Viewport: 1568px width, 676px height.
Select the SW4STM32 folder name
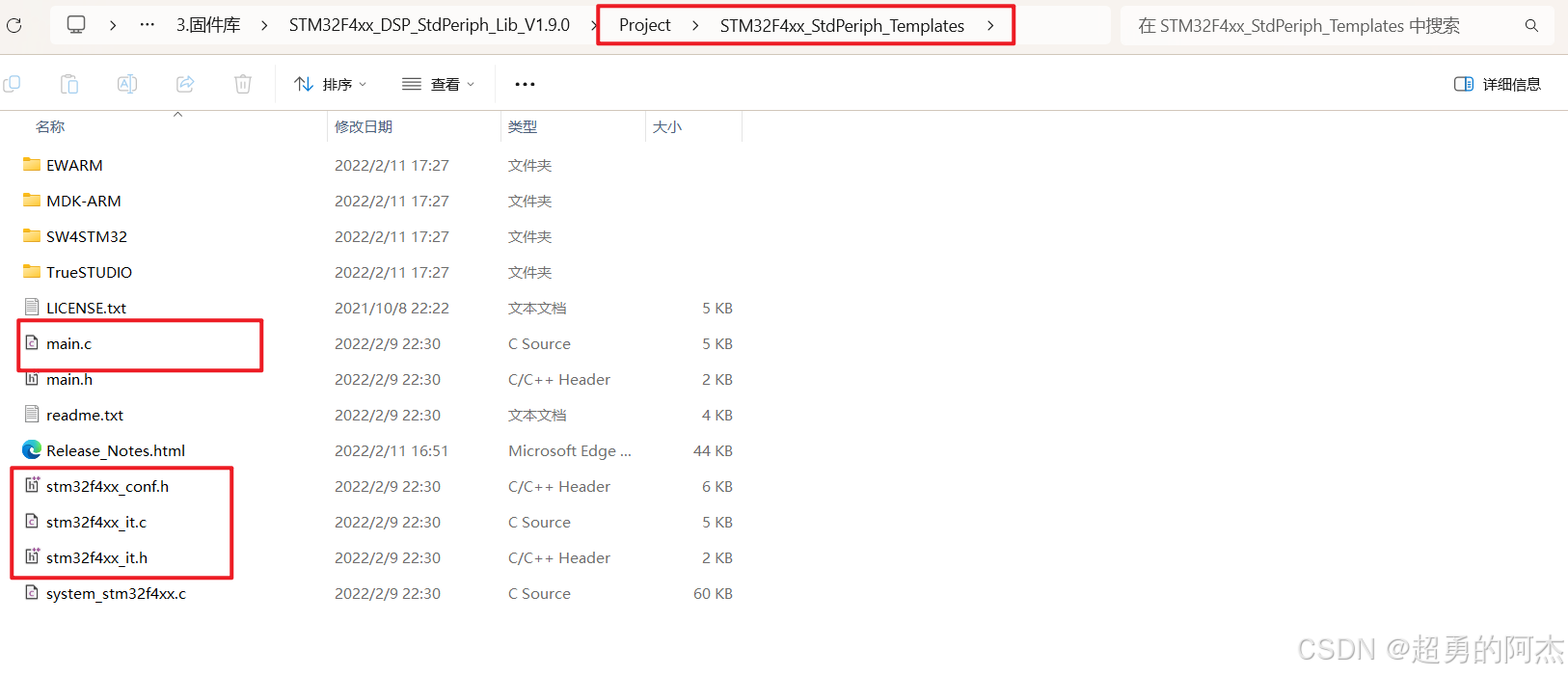[x=87, y=237]
